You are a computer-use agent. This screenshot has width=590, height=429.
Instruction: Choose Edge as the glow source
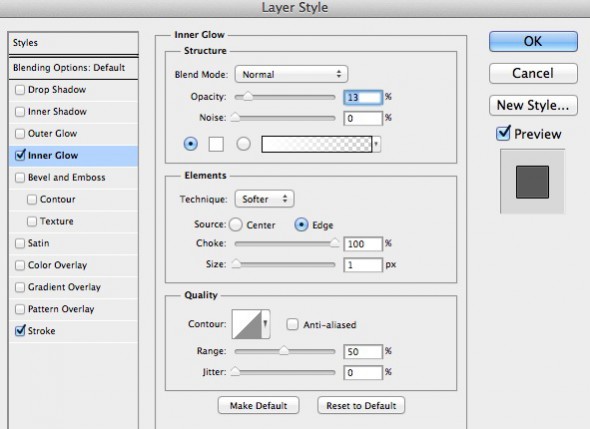point(301,225)
